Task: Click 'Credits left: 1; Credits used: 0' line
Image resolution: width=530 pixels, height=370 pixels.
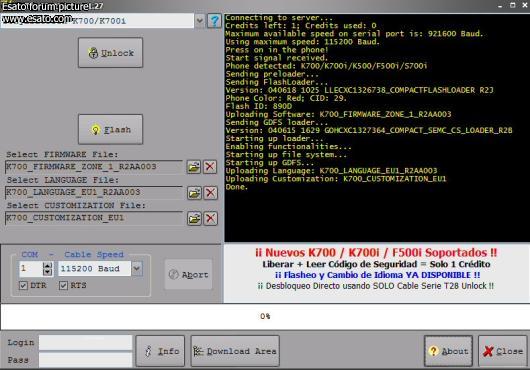Action: [301, 26]
